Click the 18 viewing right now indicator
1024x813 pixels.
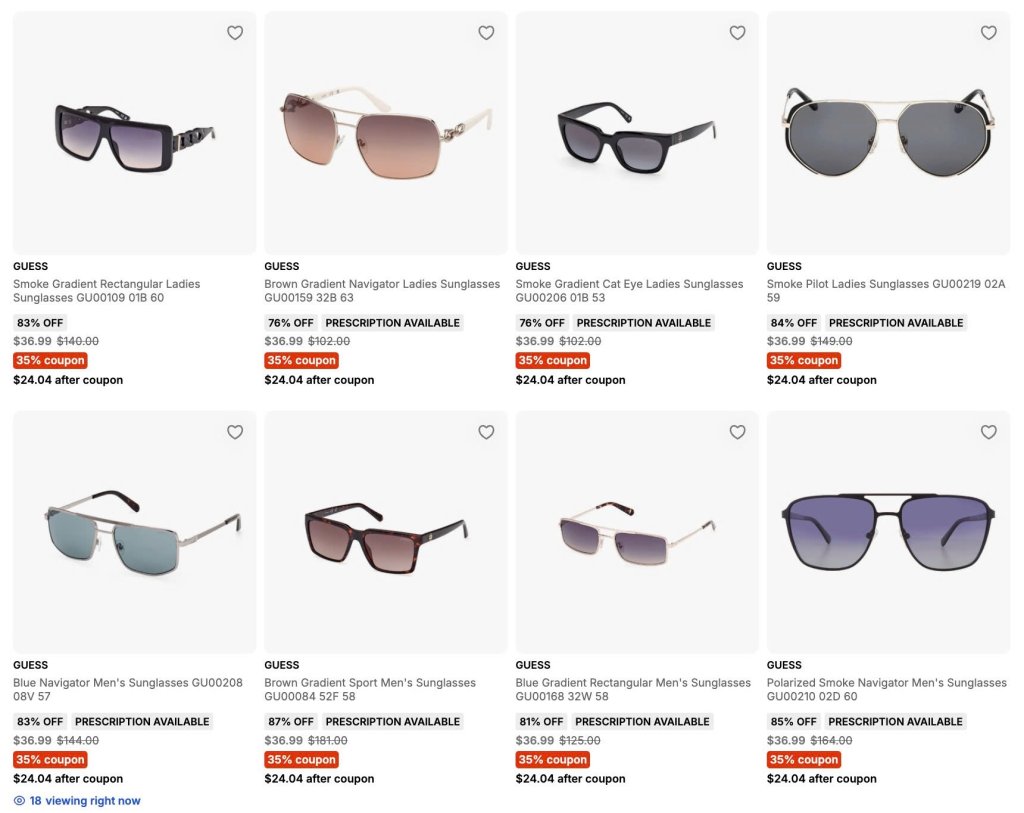[77, 801]
